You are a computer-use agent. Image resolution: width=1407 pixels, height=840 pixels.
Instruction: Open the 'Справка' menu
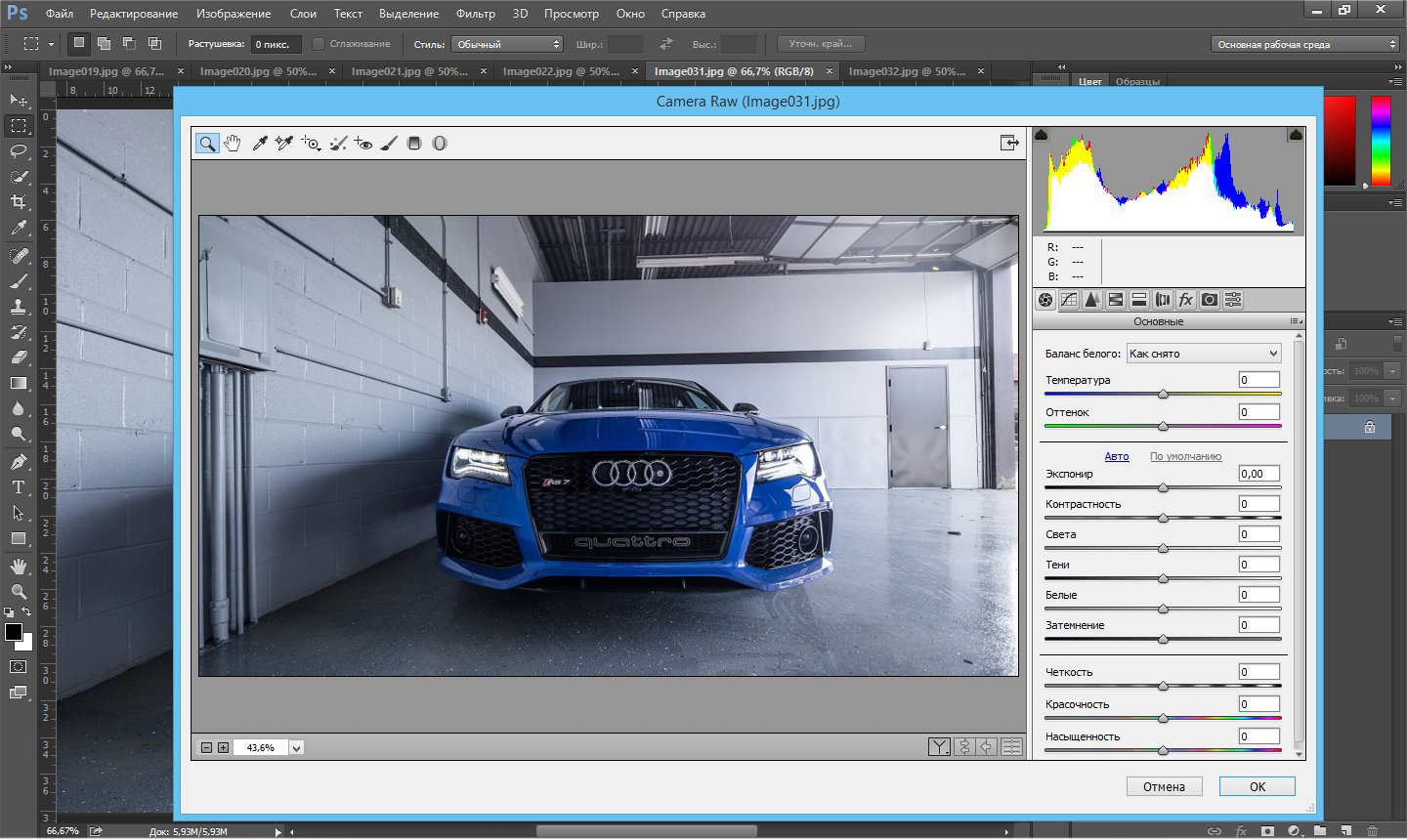pos(683,14)
